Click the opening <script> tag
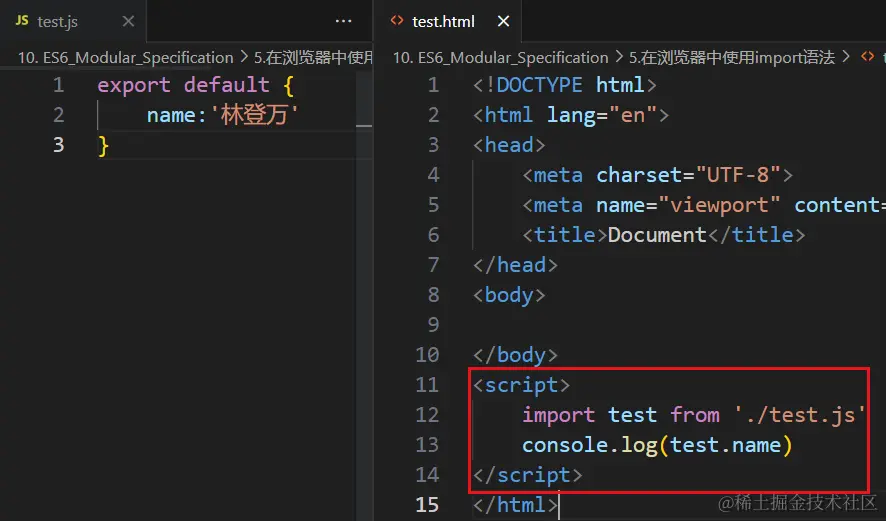This screenshot has height=521, width=886. pos(522,385)
